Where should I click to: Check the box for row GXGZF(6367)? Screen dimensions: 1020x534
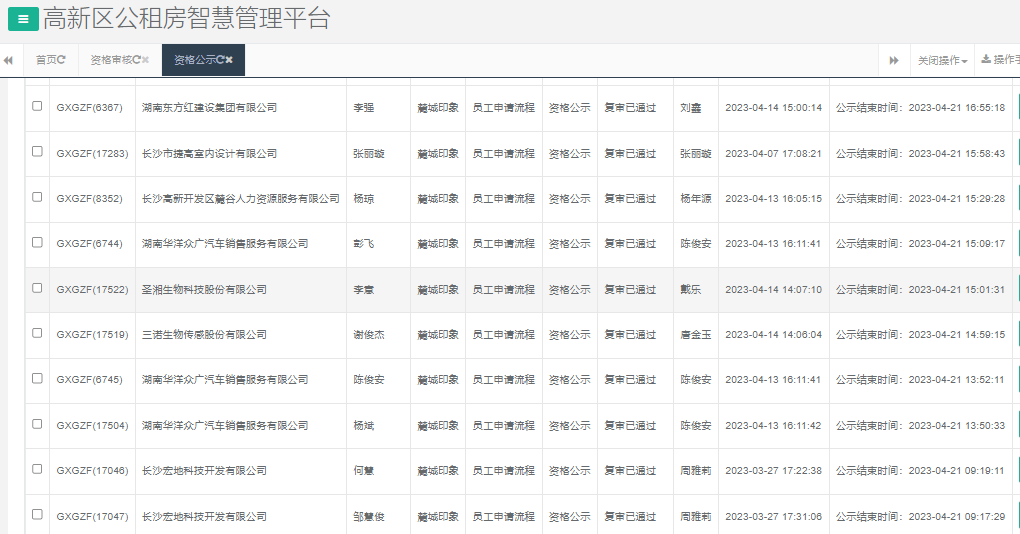coord(37,106)
